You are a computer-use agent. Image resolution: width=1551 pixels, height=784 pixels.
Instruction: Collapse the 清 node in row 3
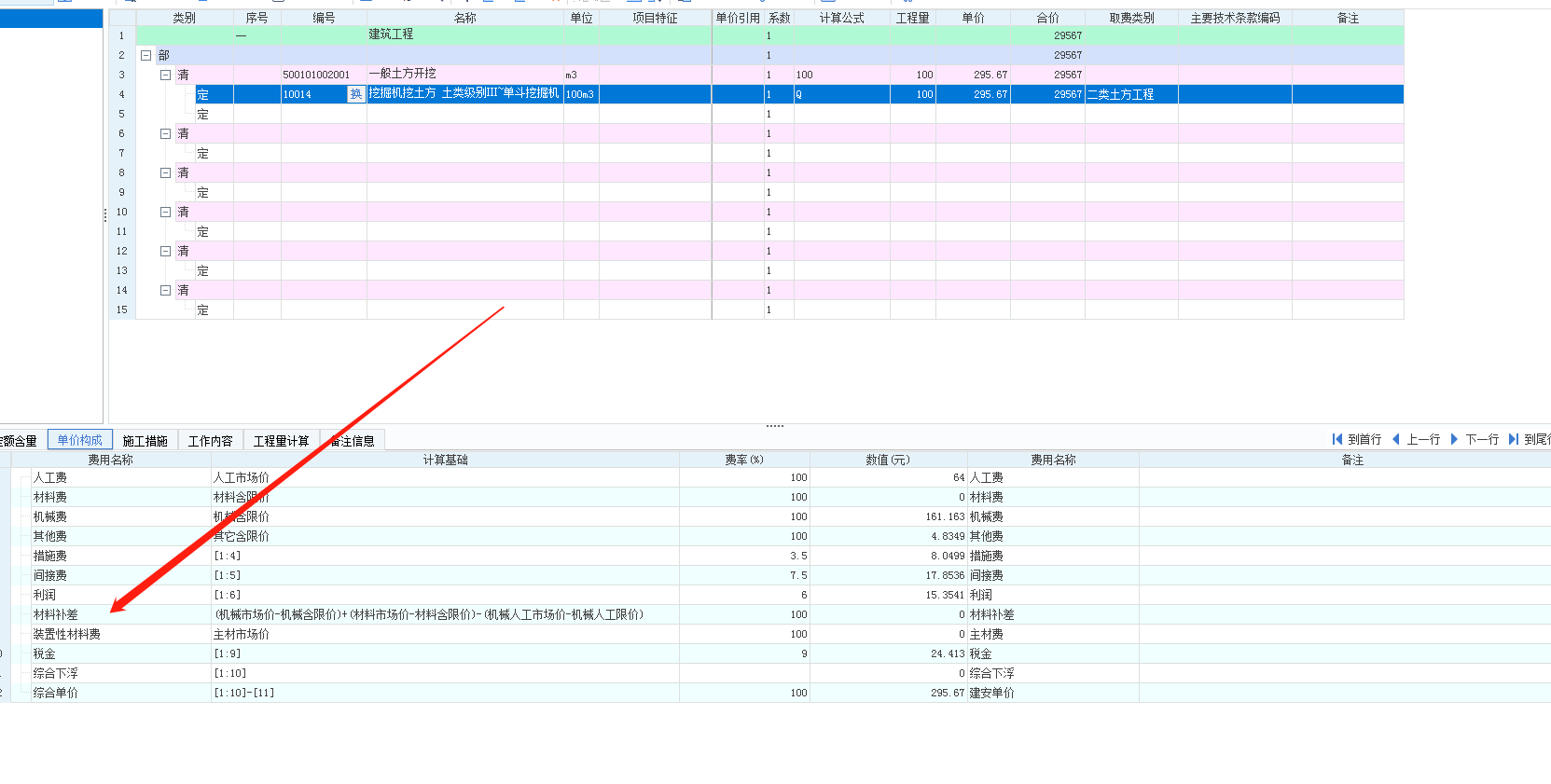click(x=165, y=75)
